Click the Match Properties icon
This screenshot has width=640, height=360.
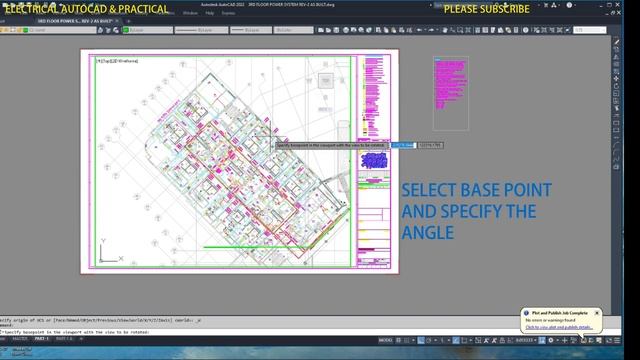(x=402, y=30)
